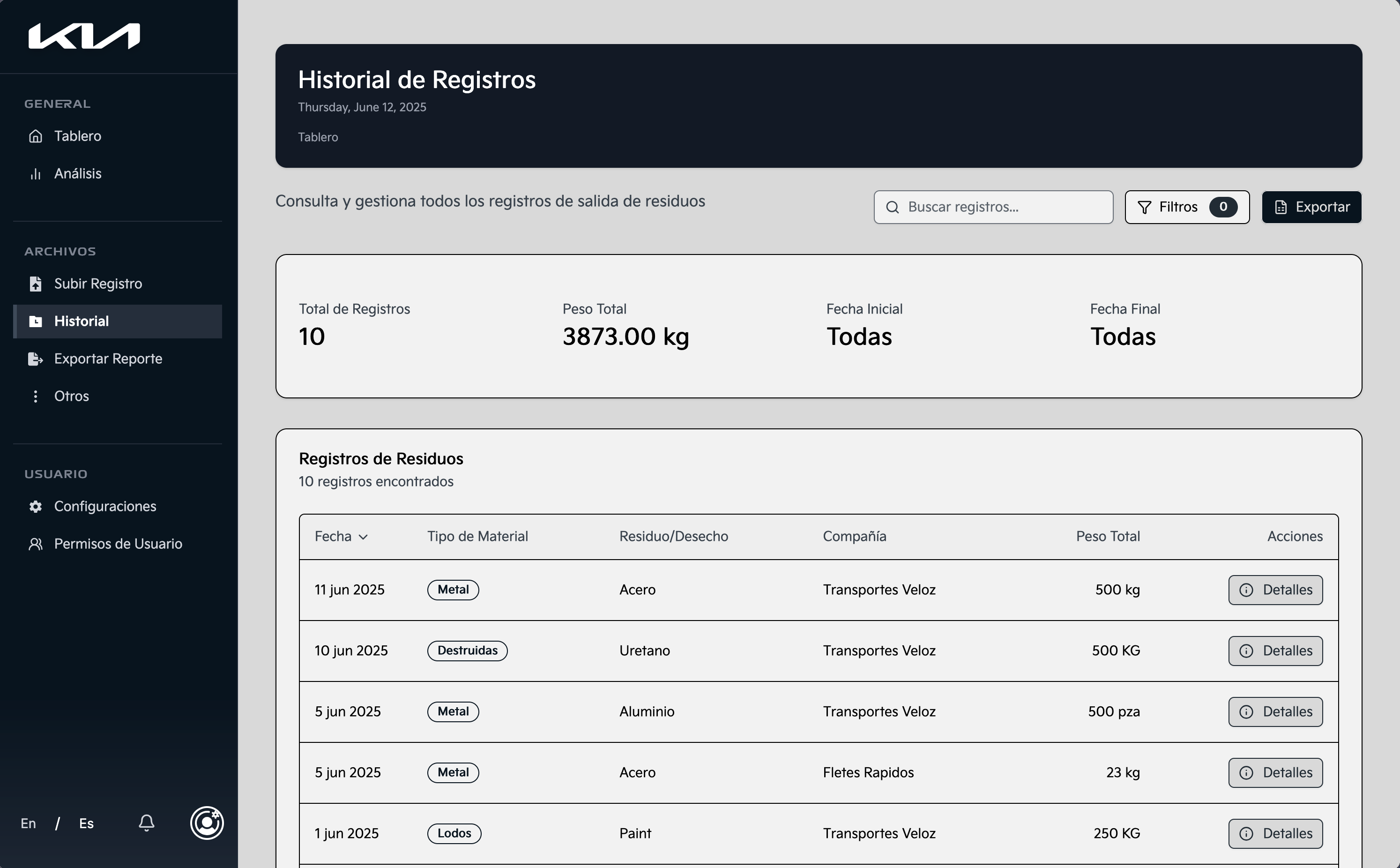Click info icon in 11 jun 2025 row
This screenshot has height=868, width=1400.
click(1246, 590)
